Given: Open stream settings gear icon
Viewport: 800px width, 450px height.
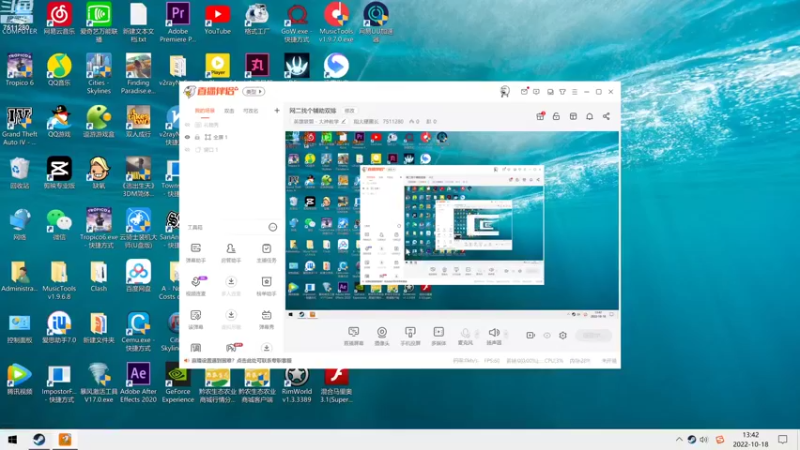Looking at the screenshot, I should point(563,335).
